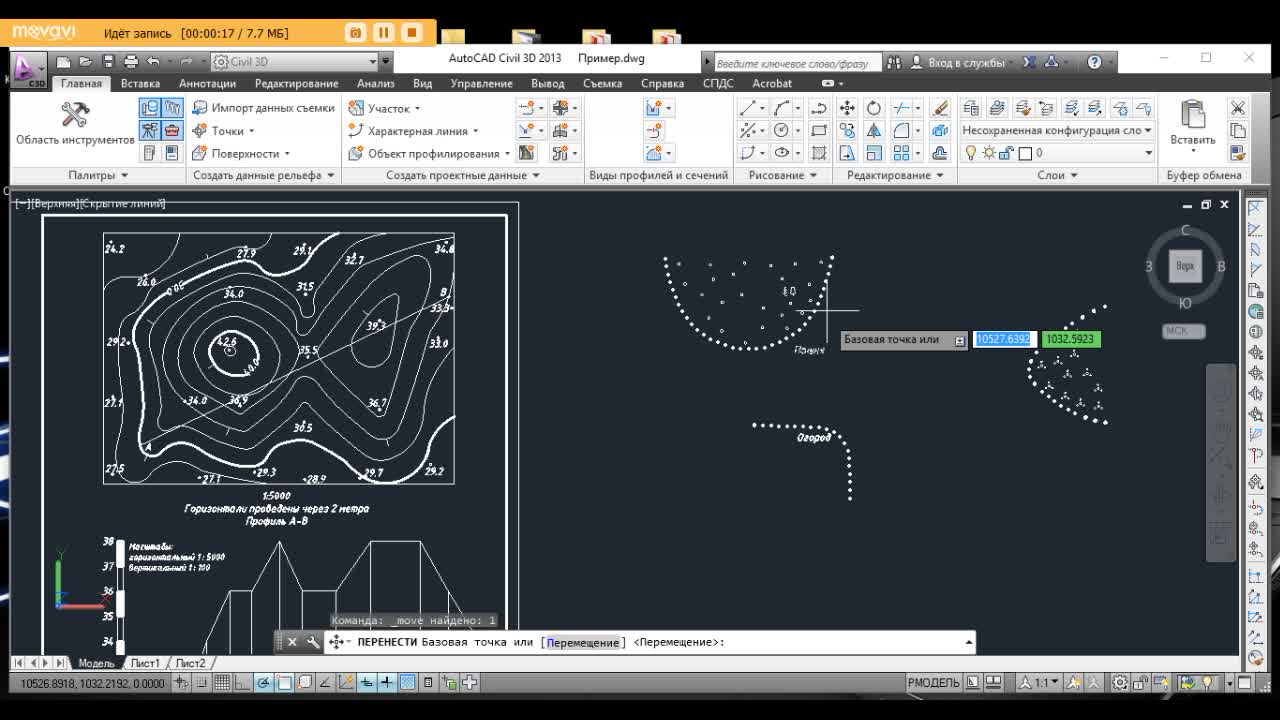This screenshot has width=1280, height=720.
Task: Open the Вставка ribbon tab
Action: click(140, 83)
